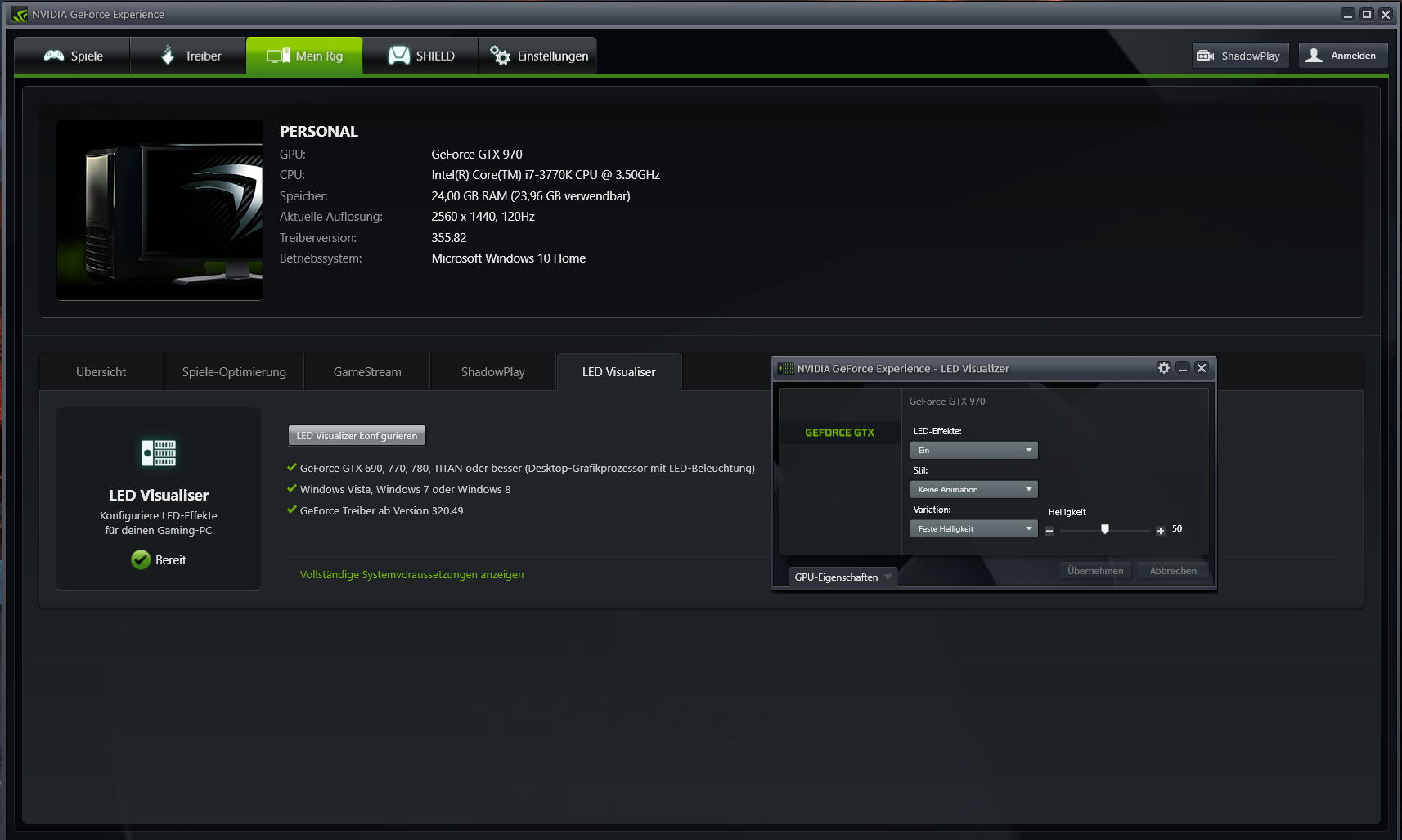Click the checkmark beside GeForce GTX 690 requirement
This screenshot has width=1402, height=840.
(x=292, y=468)
